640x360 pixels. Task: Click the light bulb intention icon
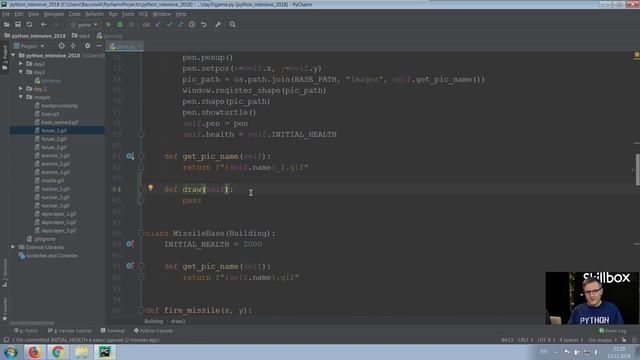point(151,188)
